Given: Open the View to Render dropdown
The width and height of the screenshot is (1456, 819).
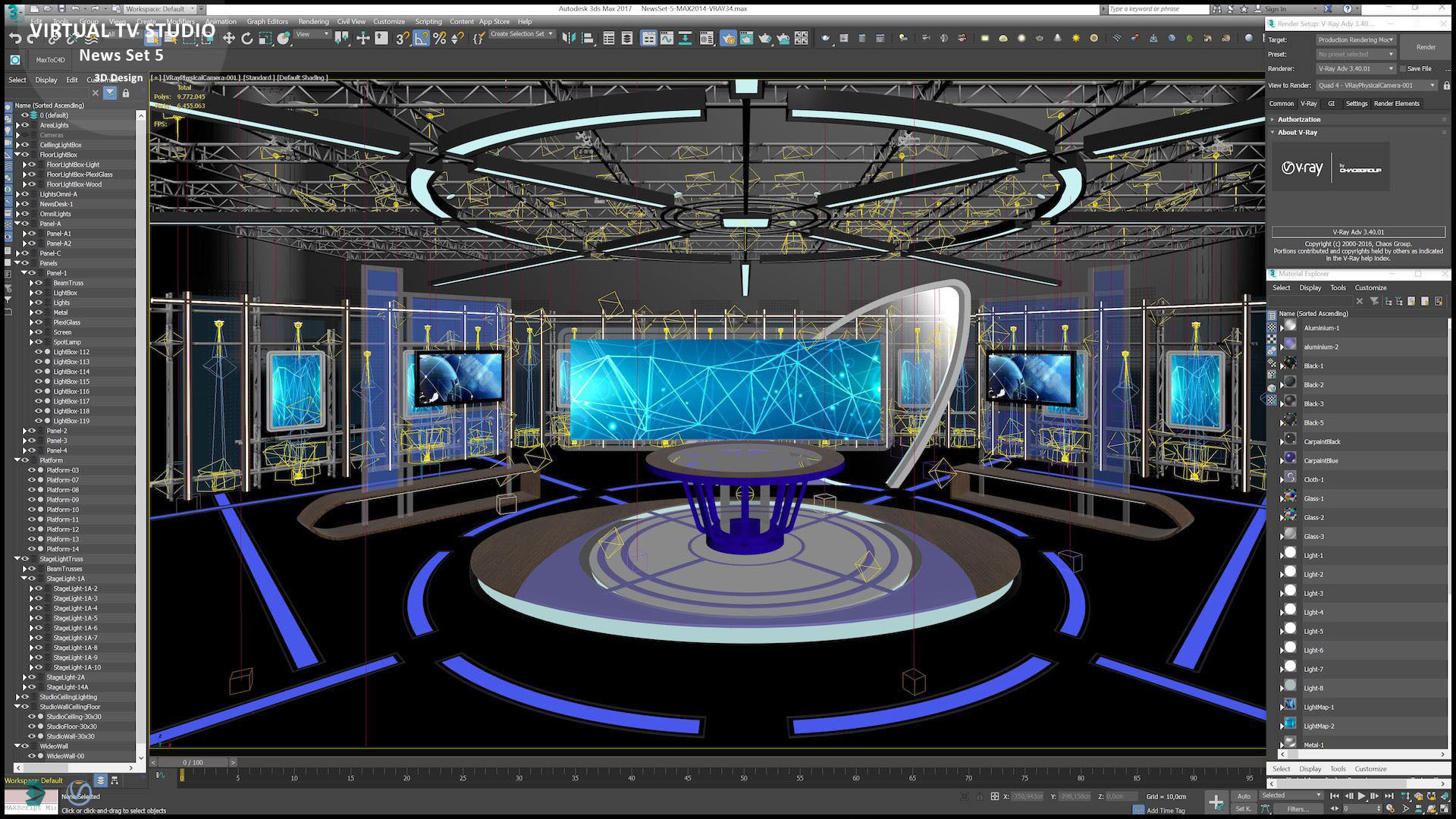Looking at the screenshot, I should (1377, 86).
